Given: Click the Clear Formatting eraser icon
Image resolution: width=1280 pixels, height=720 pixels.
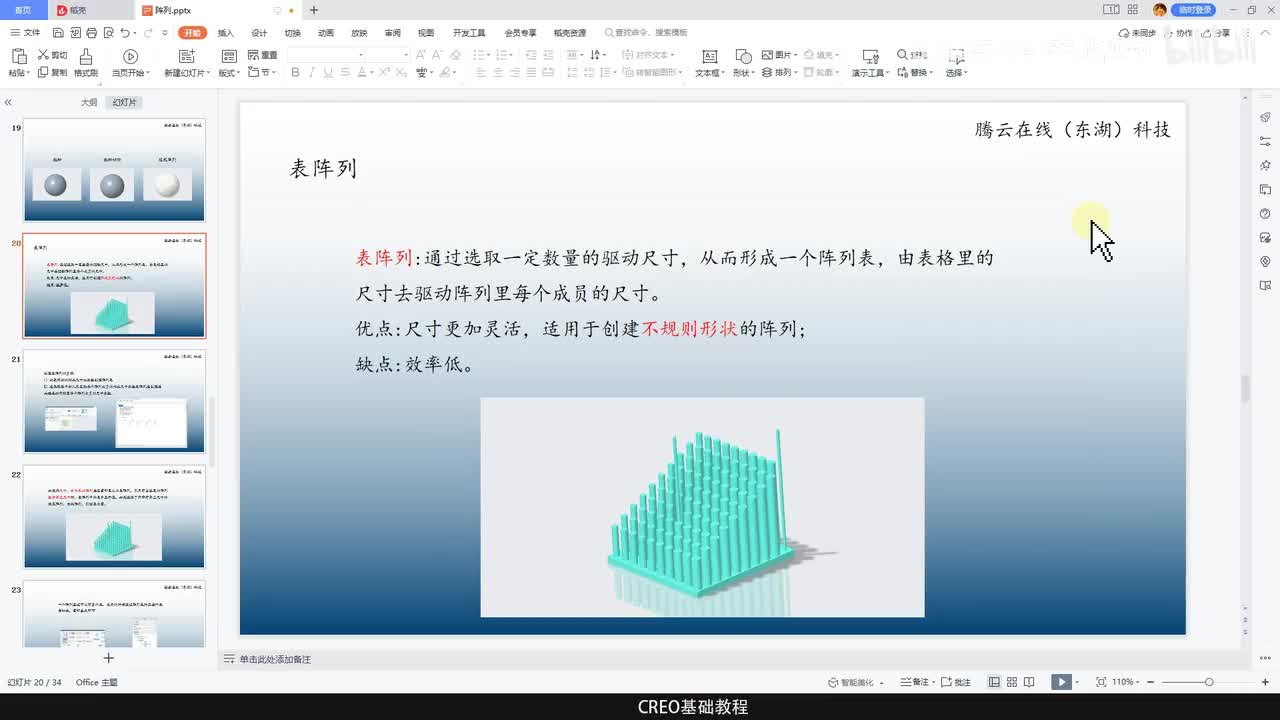Looking at the screenshot, I should 456,55.
